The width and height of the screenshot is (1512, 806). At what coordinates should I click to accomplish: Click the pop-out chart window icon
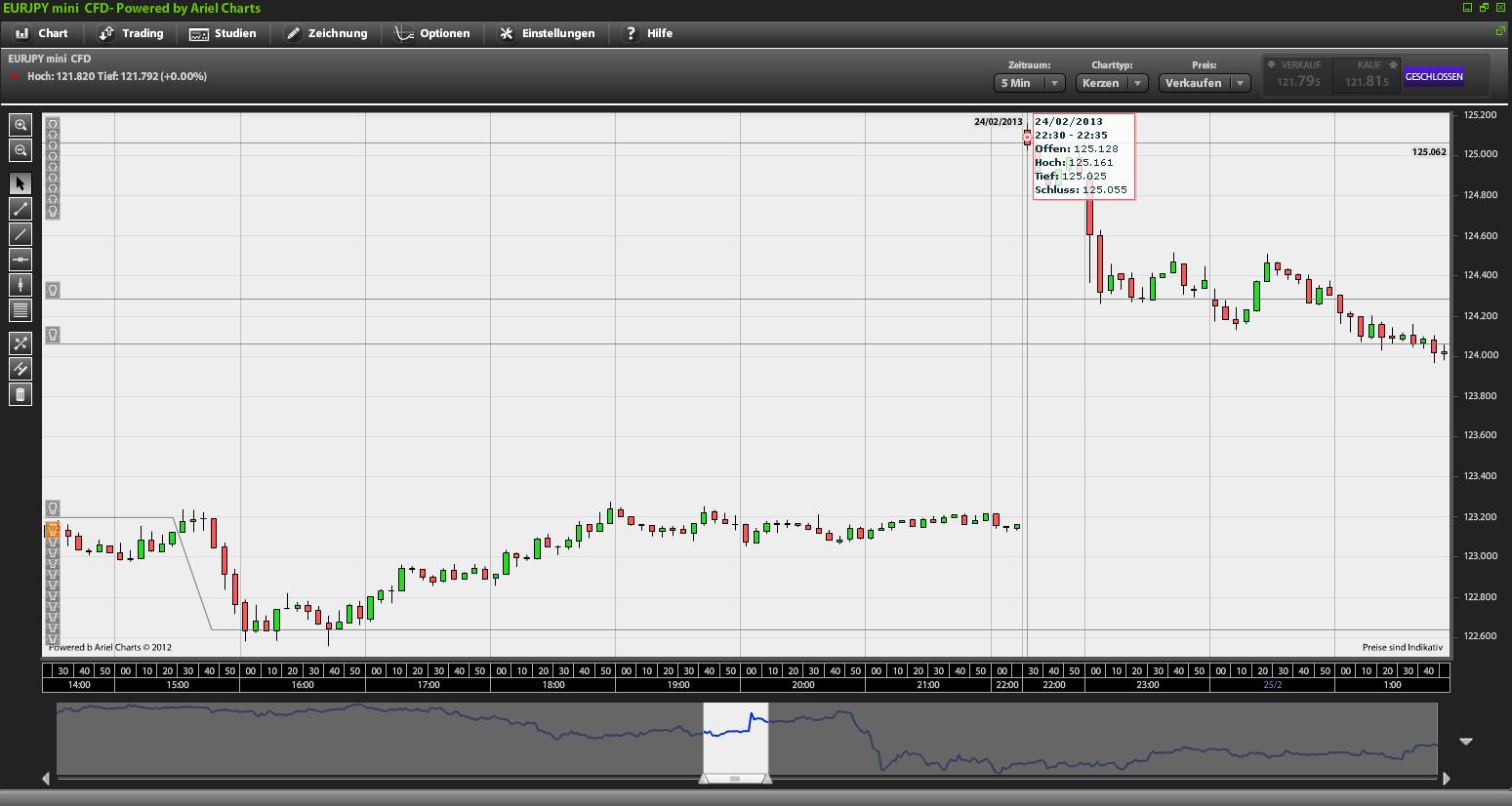point(1500,31)
